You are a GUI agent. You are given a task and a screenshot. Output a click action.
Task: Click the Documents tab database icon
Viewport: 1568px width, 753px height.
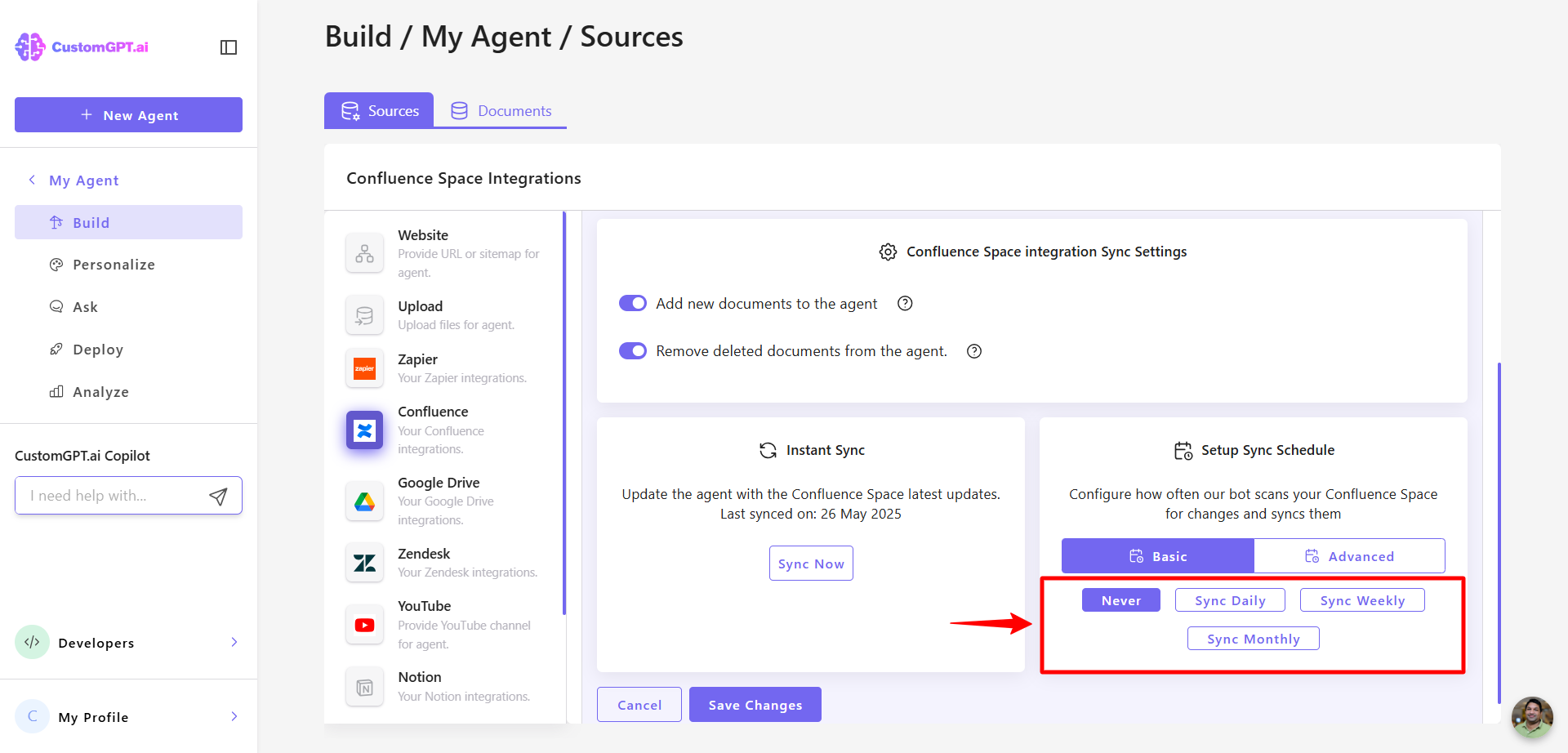click(460, 110)
